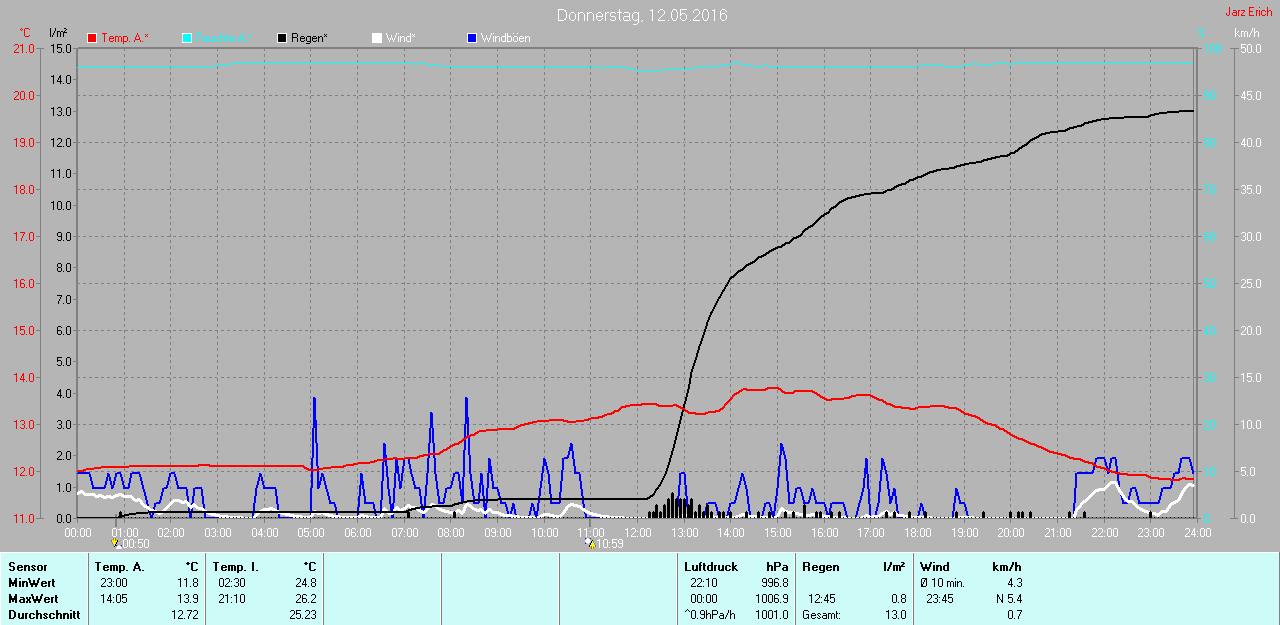Screen dimensions: 1280x625
Task: Click the 18:00 time axis label
Action: [918, 533]
